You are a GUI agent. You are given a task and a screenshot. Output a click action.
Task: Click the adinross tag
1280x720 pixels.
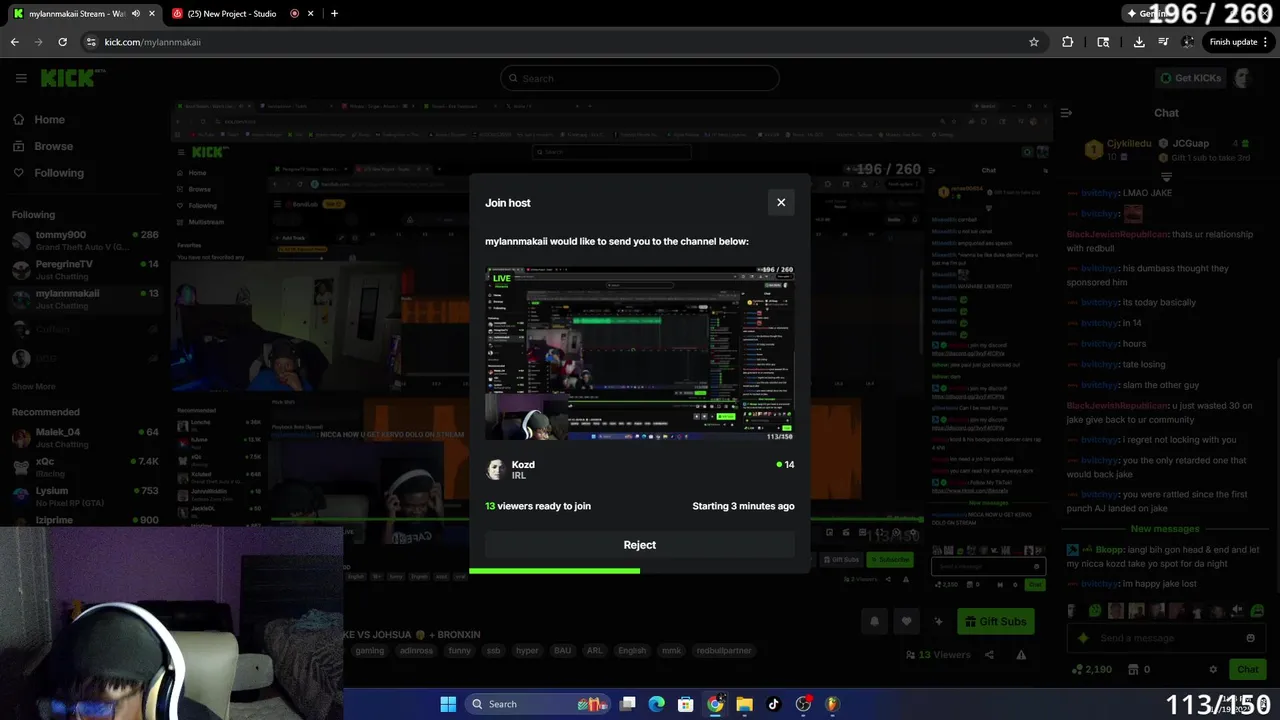tap(416, 650)
